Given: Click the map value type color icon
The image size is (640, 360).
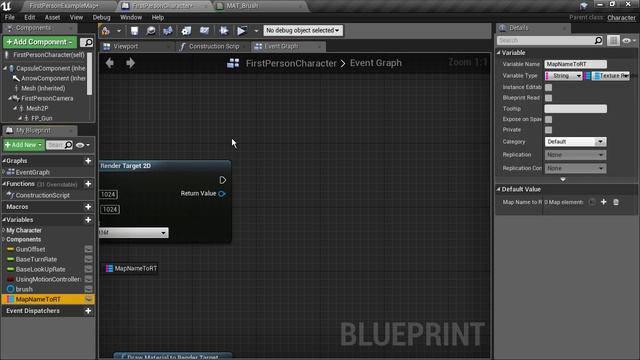Looking at the screenshot, I should click(x=597, y=76).
